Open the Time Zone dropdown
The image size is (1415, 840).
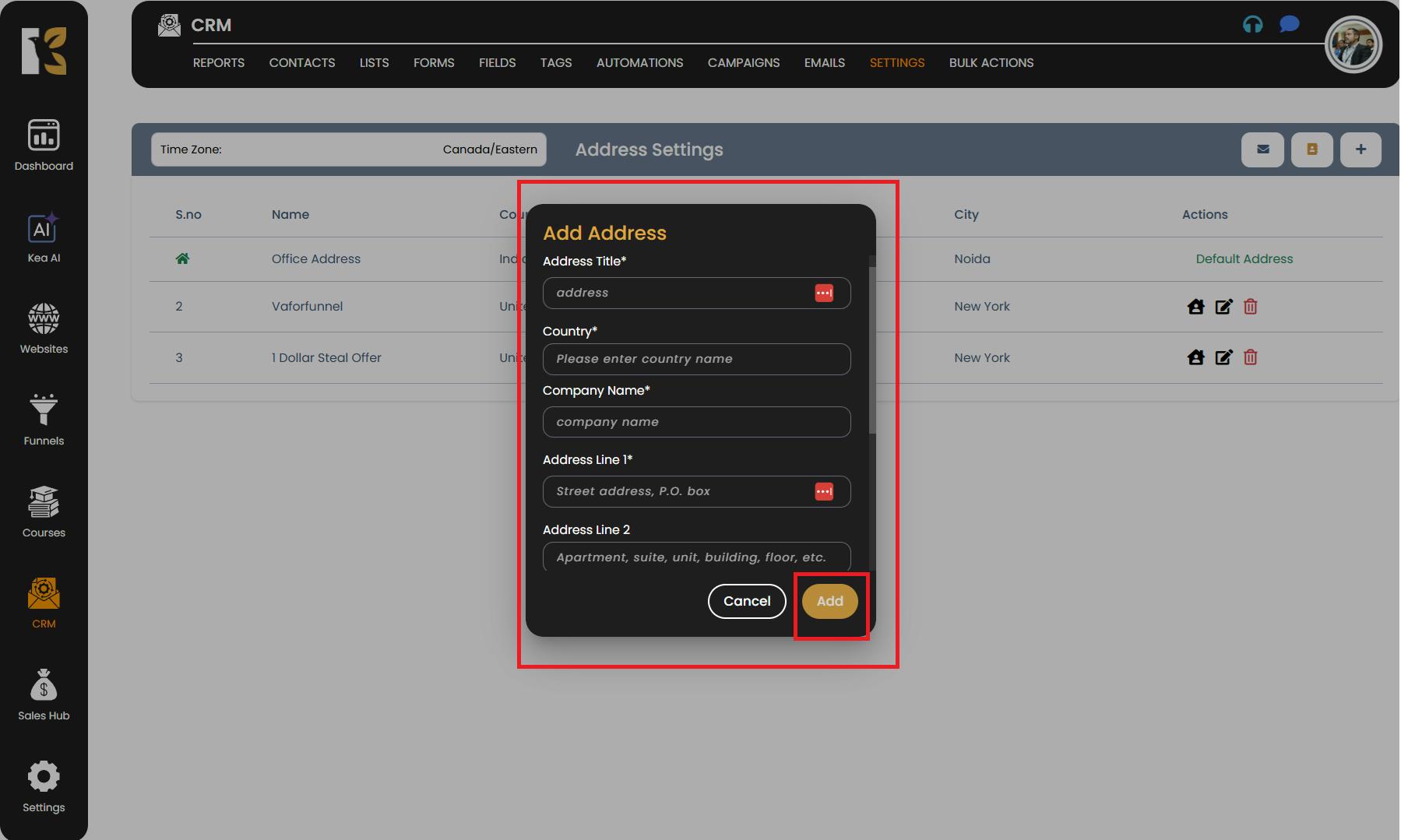coord(348,149)
